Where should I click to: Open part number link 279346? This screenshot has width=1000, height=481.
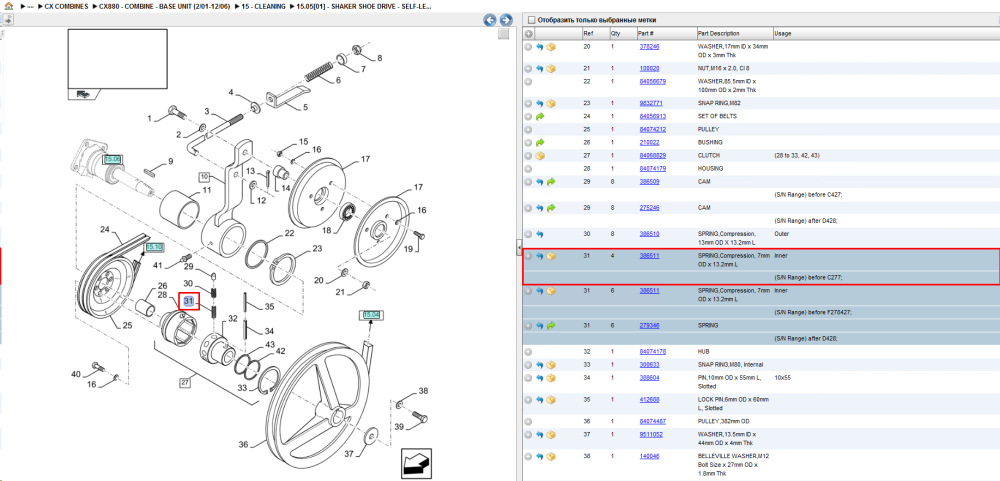tap(649, 325)
